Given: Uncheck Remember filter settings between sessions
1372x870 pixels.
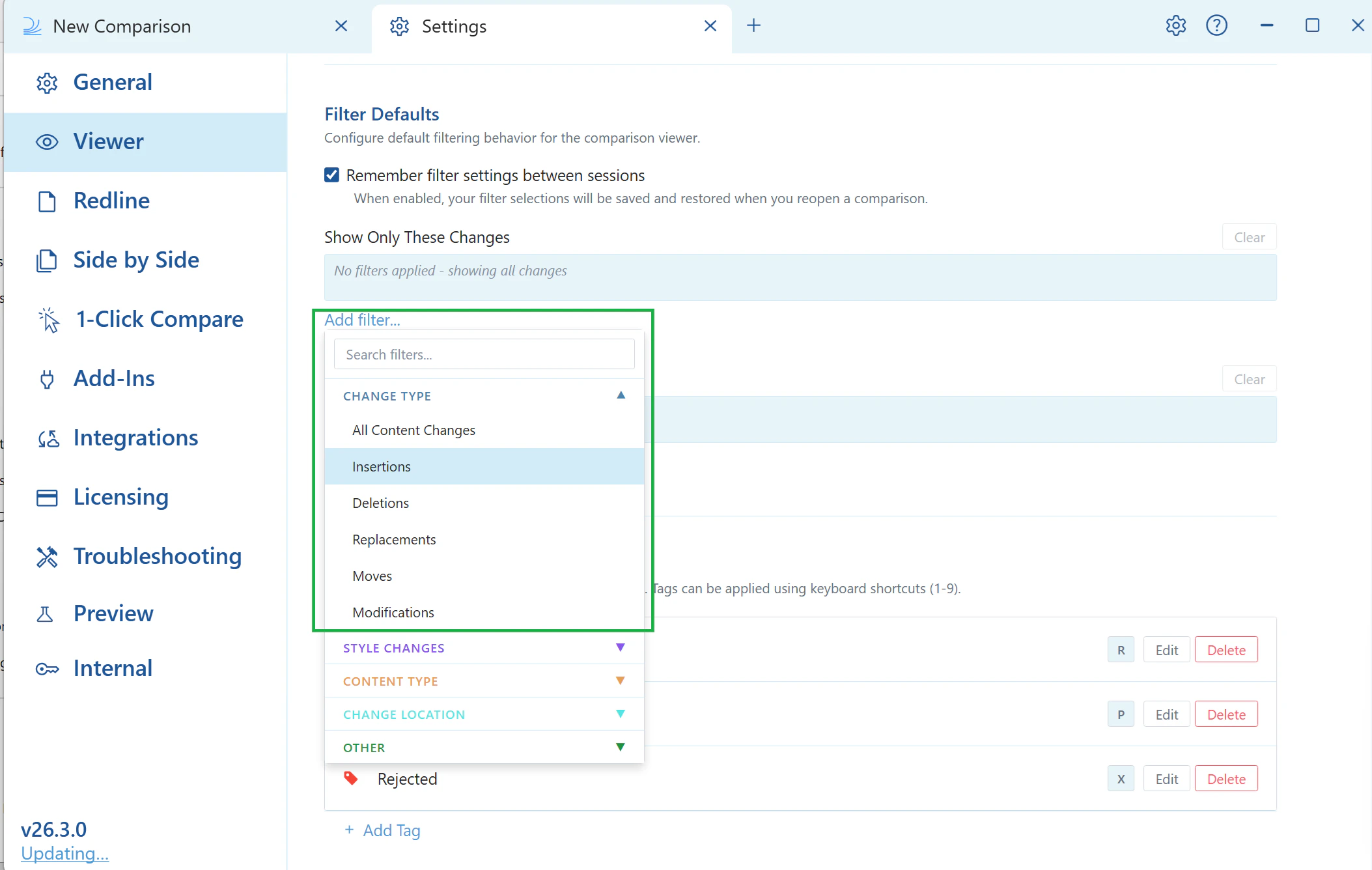Looking at the screenshot, I should point(331,175).
